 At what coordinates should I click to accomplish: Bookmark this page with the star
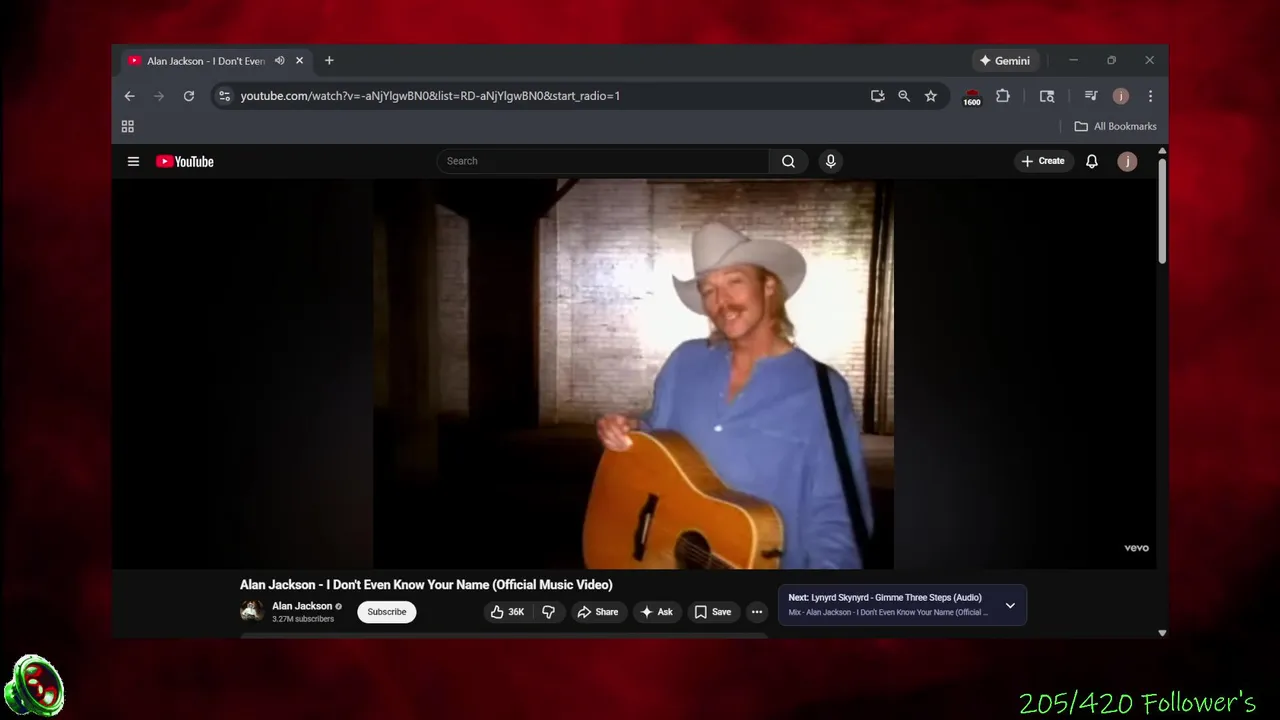pyautogui.click(x=931, y=96)
